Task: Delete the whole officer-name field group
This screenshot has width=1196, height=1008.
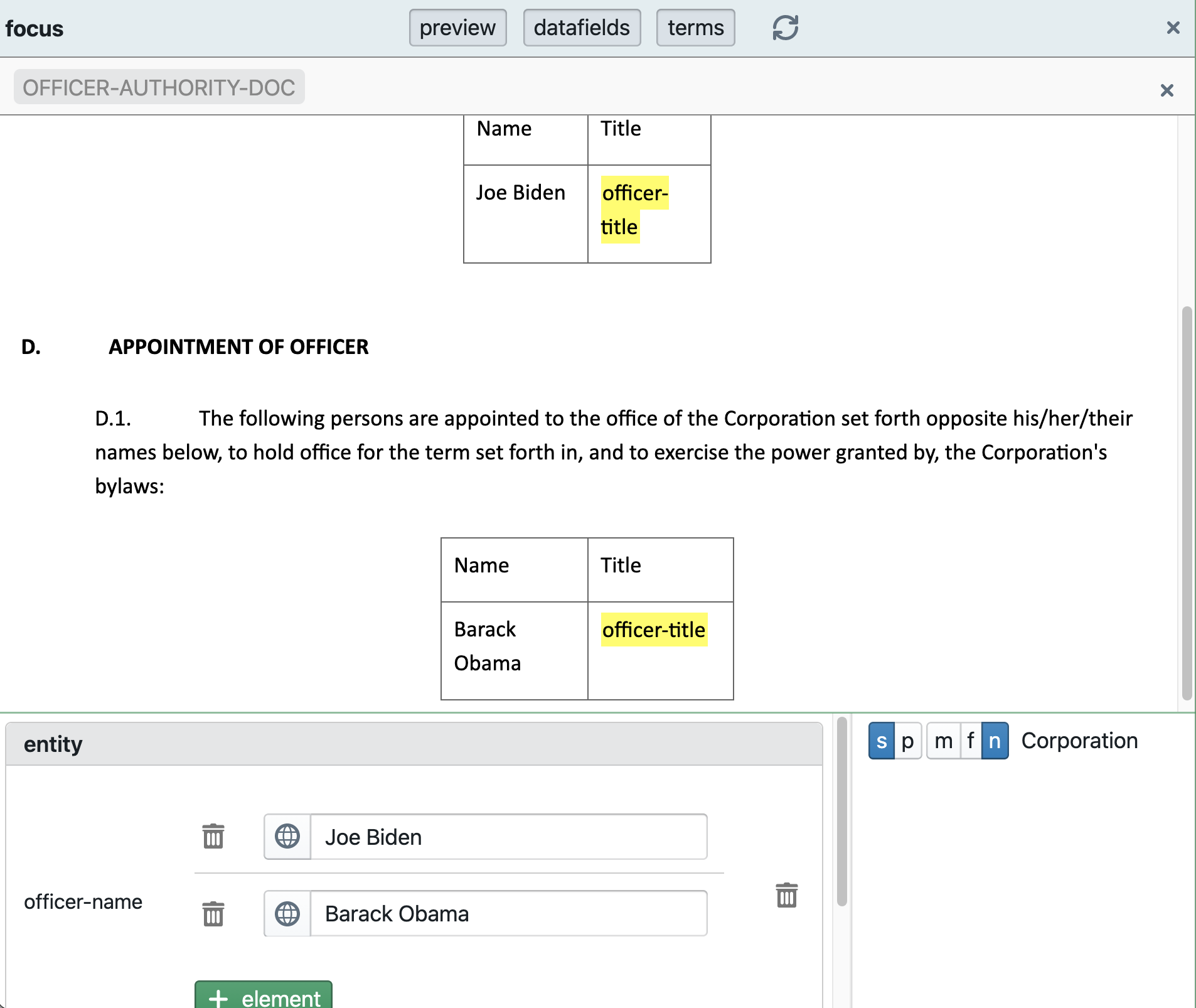Action: tap(786, 895)
